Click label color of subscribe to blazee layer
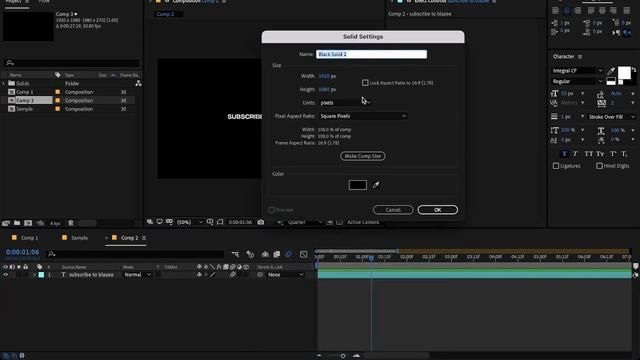The height and width of the screenshot is (360, 640). tap(41, 275)
